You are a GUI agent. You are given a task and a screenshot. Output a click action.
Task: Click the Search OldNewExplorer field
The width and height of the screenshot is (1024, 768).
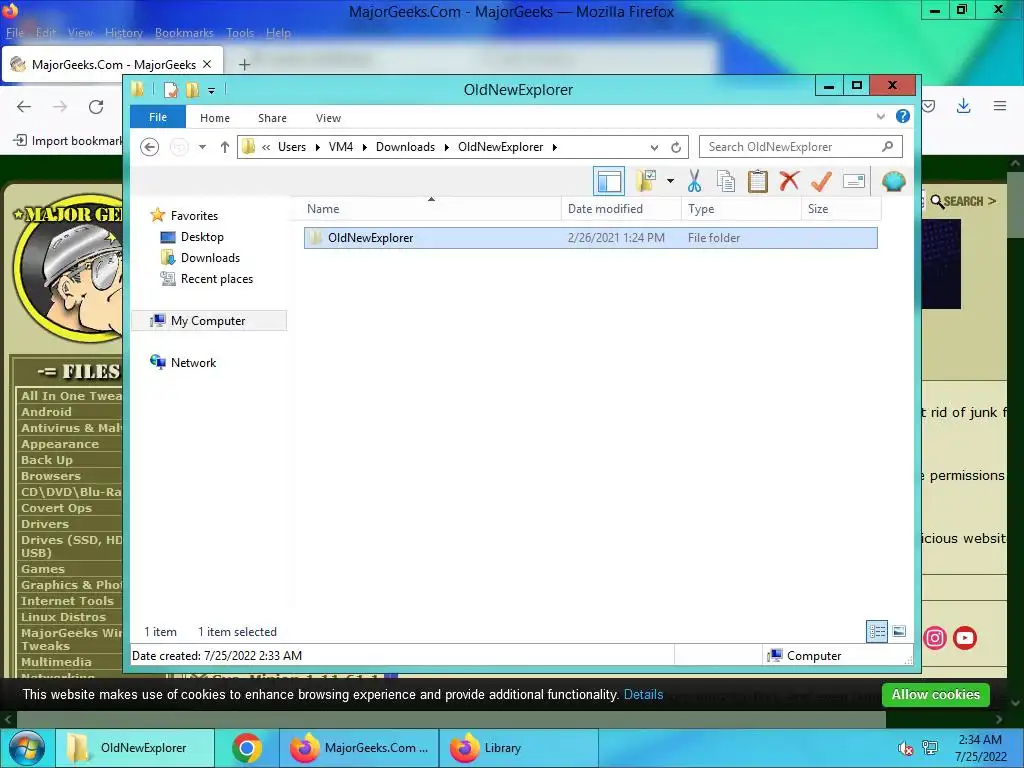click(801, 147)
